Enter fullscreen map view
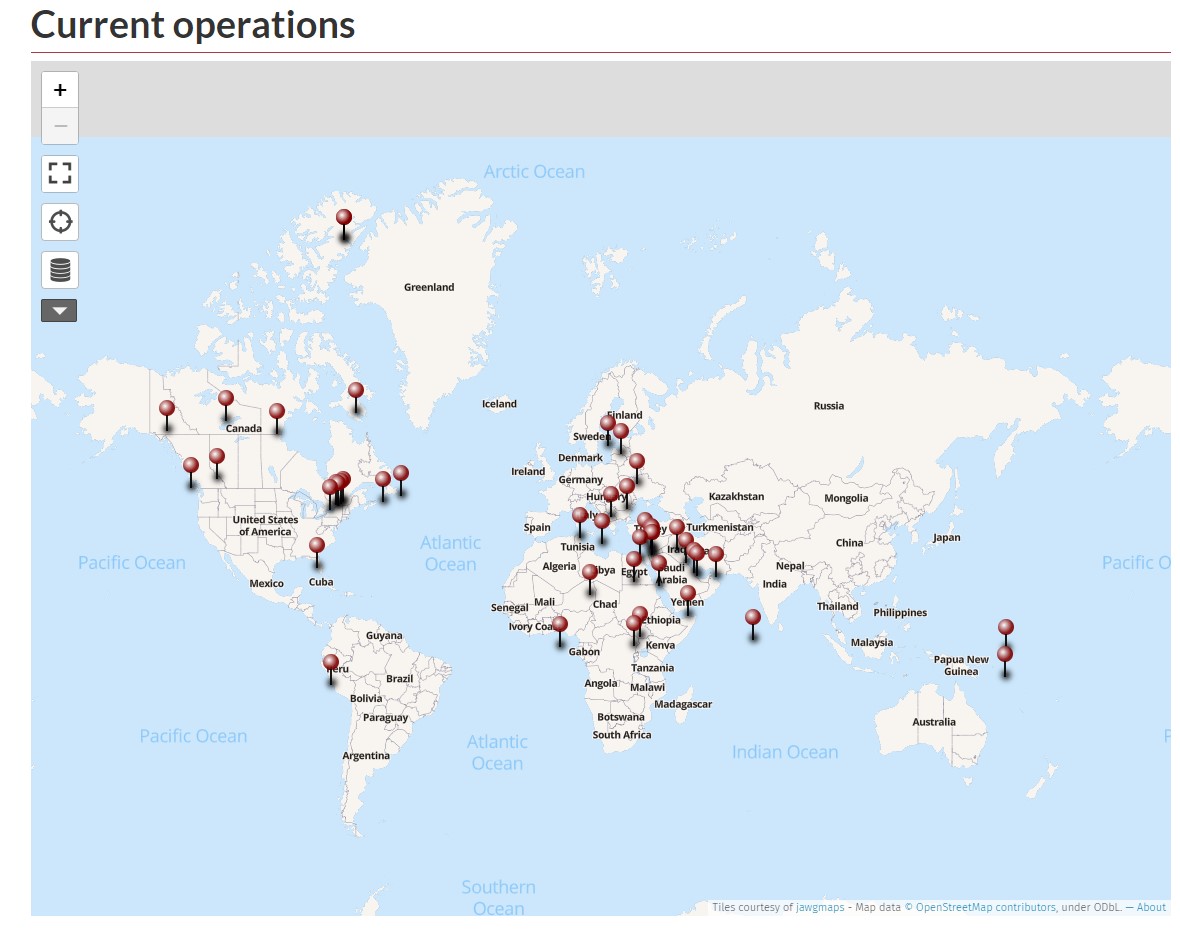 coord(60,173)
